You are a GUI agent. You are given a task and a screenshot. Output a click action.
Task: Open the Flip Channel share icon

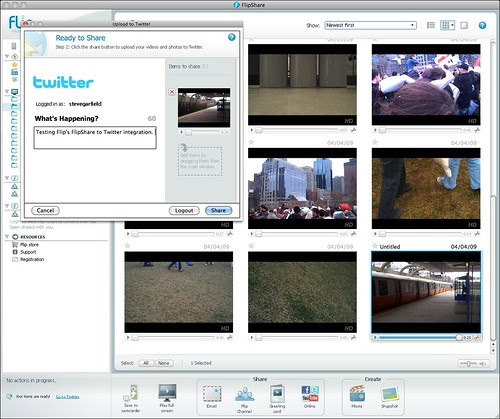(245, 394)
